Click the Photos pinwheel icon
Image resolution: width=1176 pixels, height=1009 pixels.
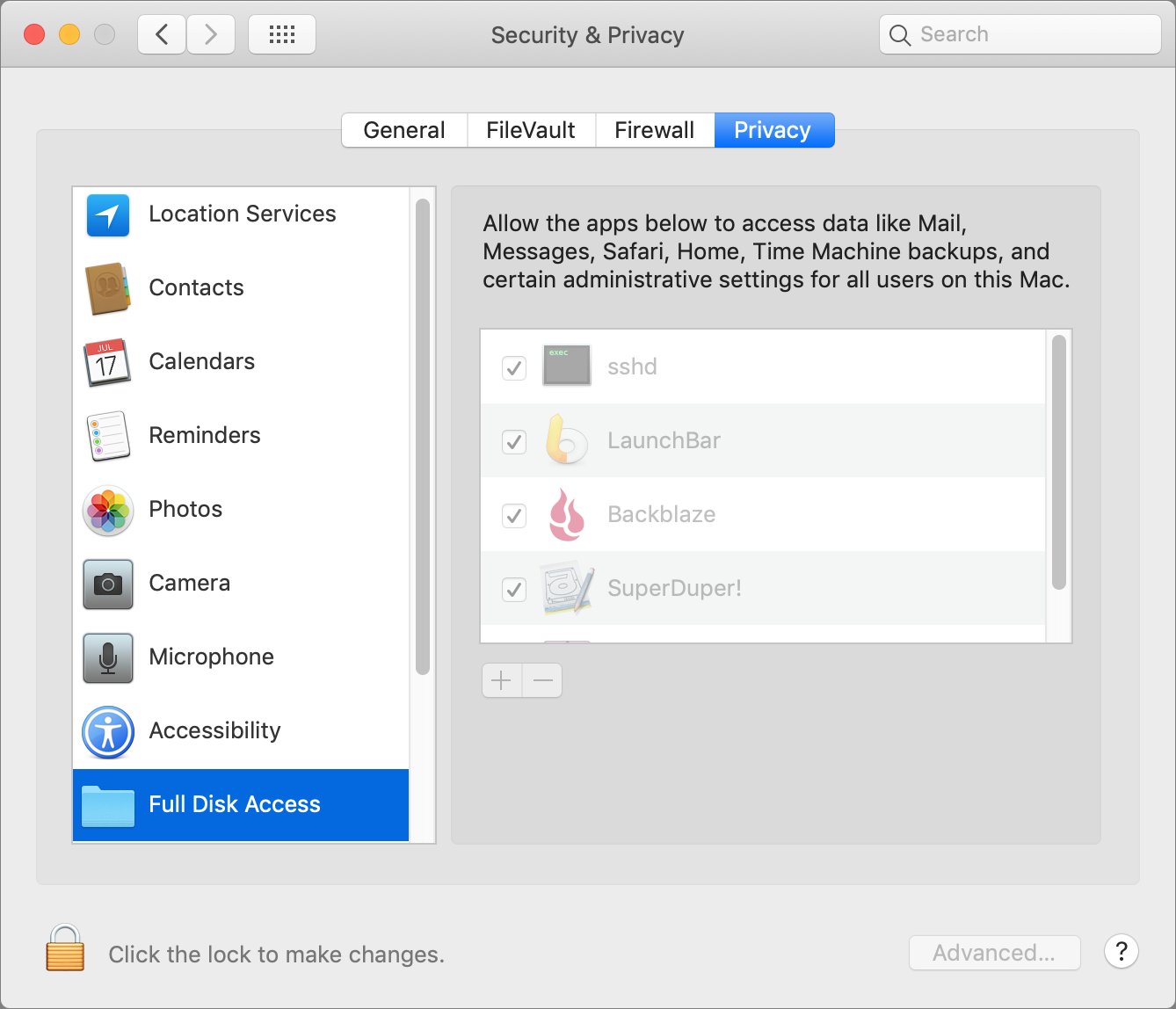pos(108,511)
